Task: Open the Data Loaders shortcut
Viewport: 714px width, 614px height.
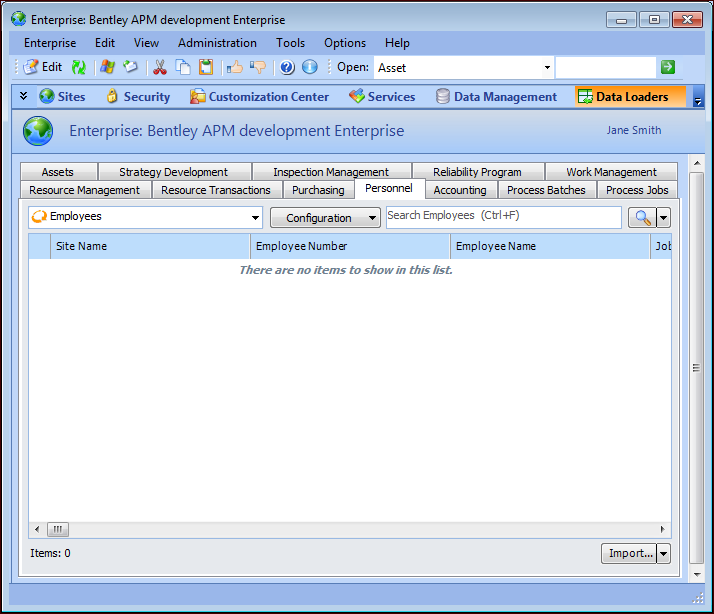Action: click(x=630, y=97)
